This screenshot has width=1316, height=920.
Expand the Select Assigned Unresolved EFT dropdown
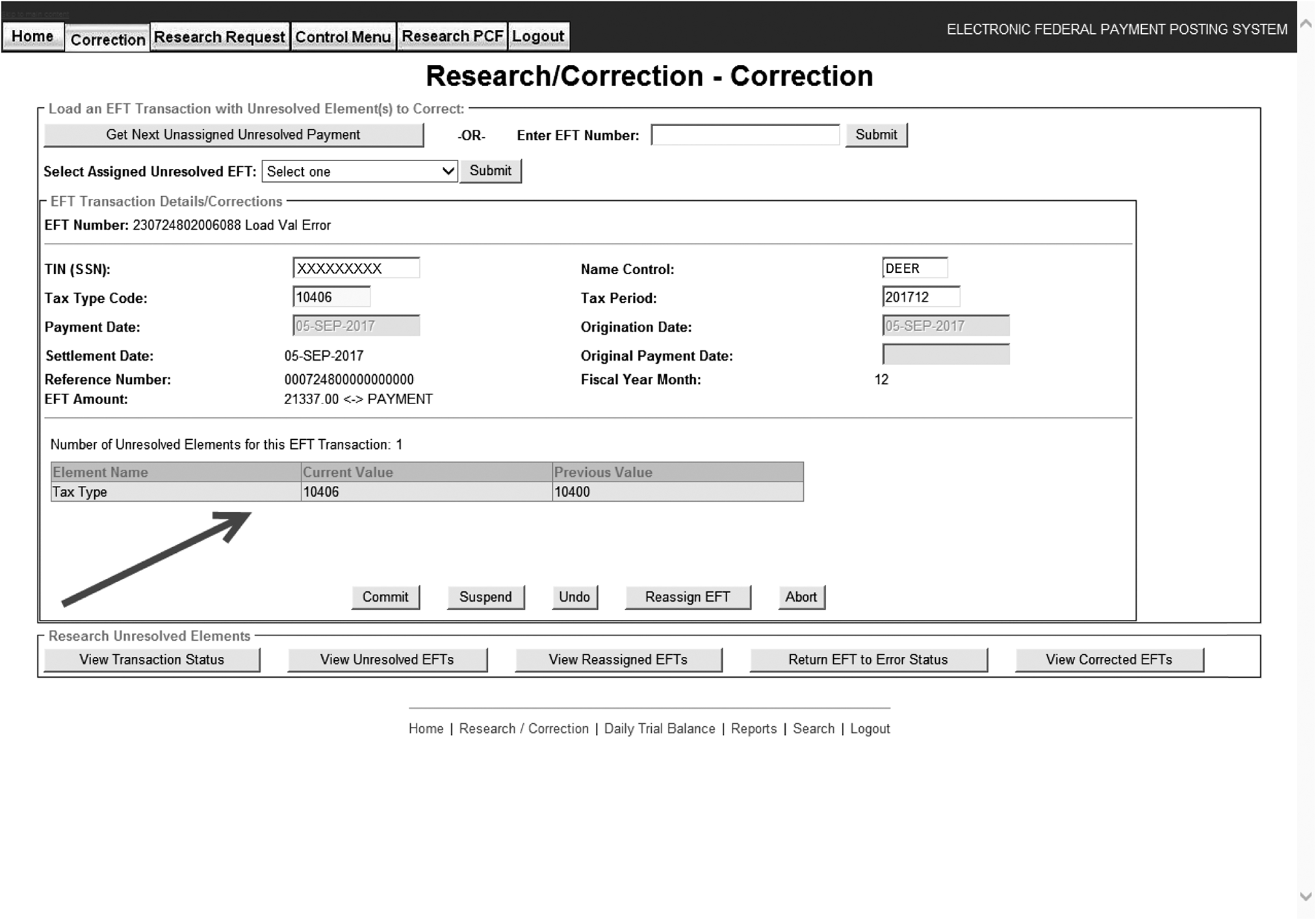pos(359,172)
